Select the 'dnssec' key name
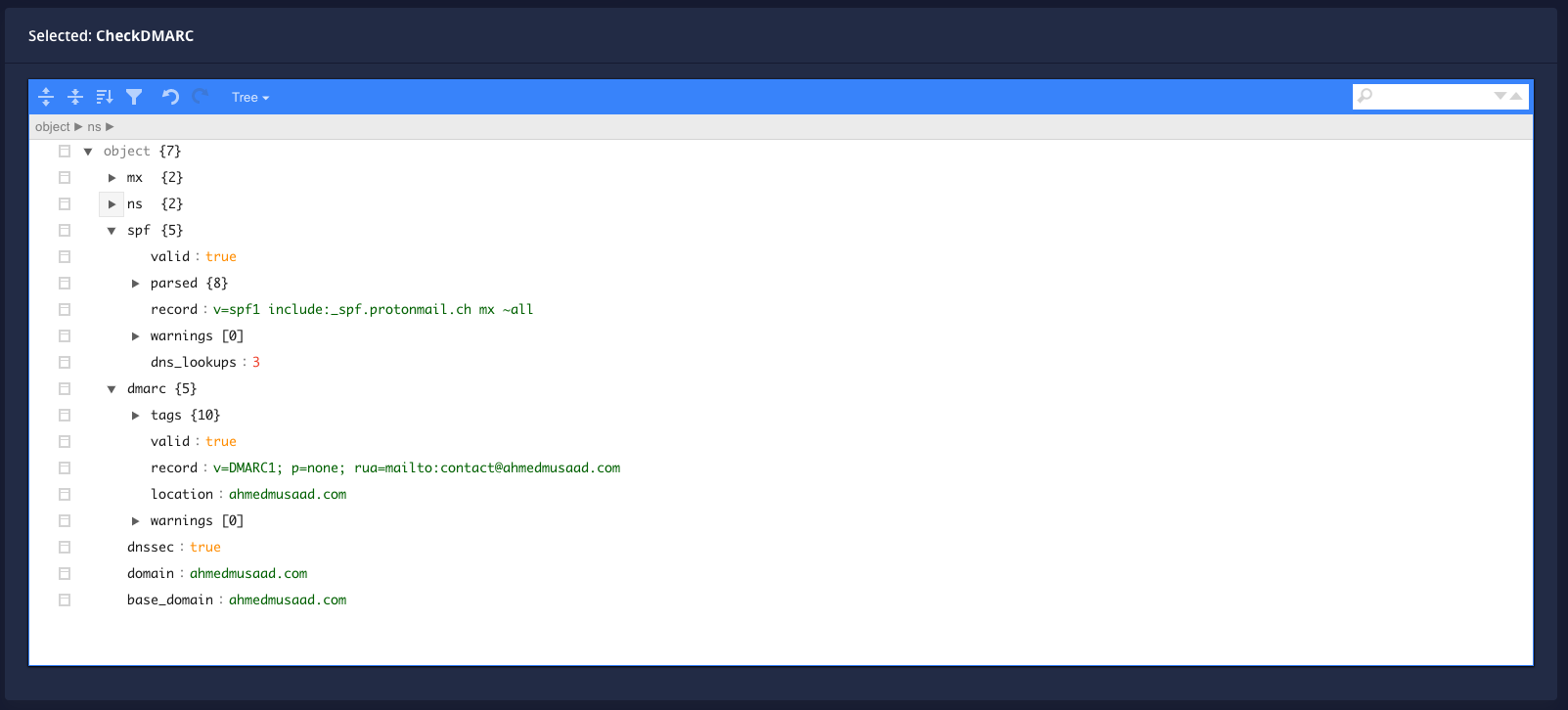This screenshot has height=710, width=1568. click(x=151, y=548)
